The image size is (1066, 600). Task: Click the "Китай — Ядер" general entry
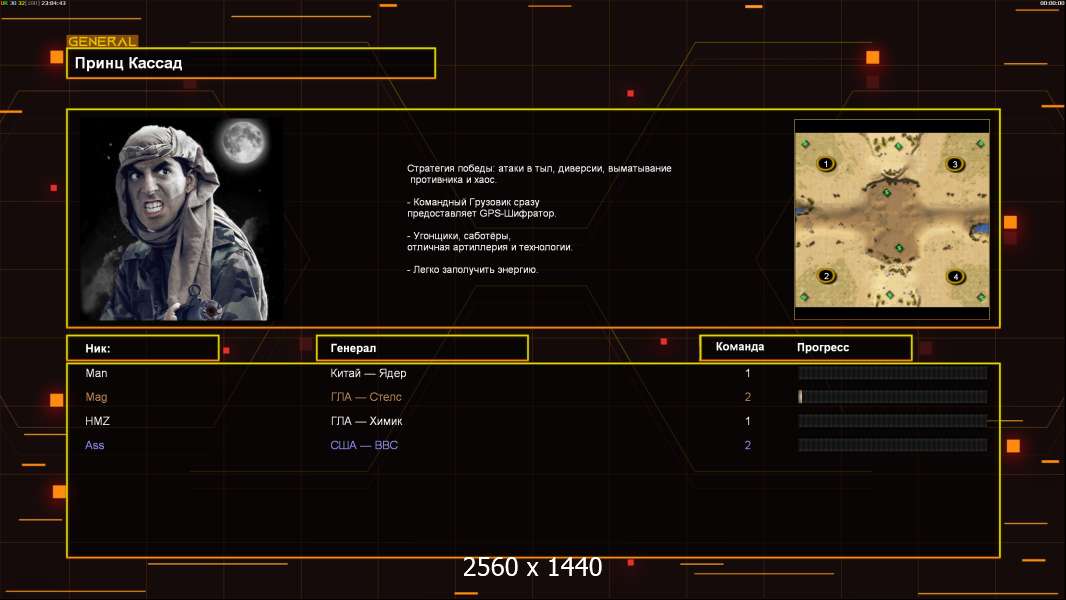coord(368,373)
